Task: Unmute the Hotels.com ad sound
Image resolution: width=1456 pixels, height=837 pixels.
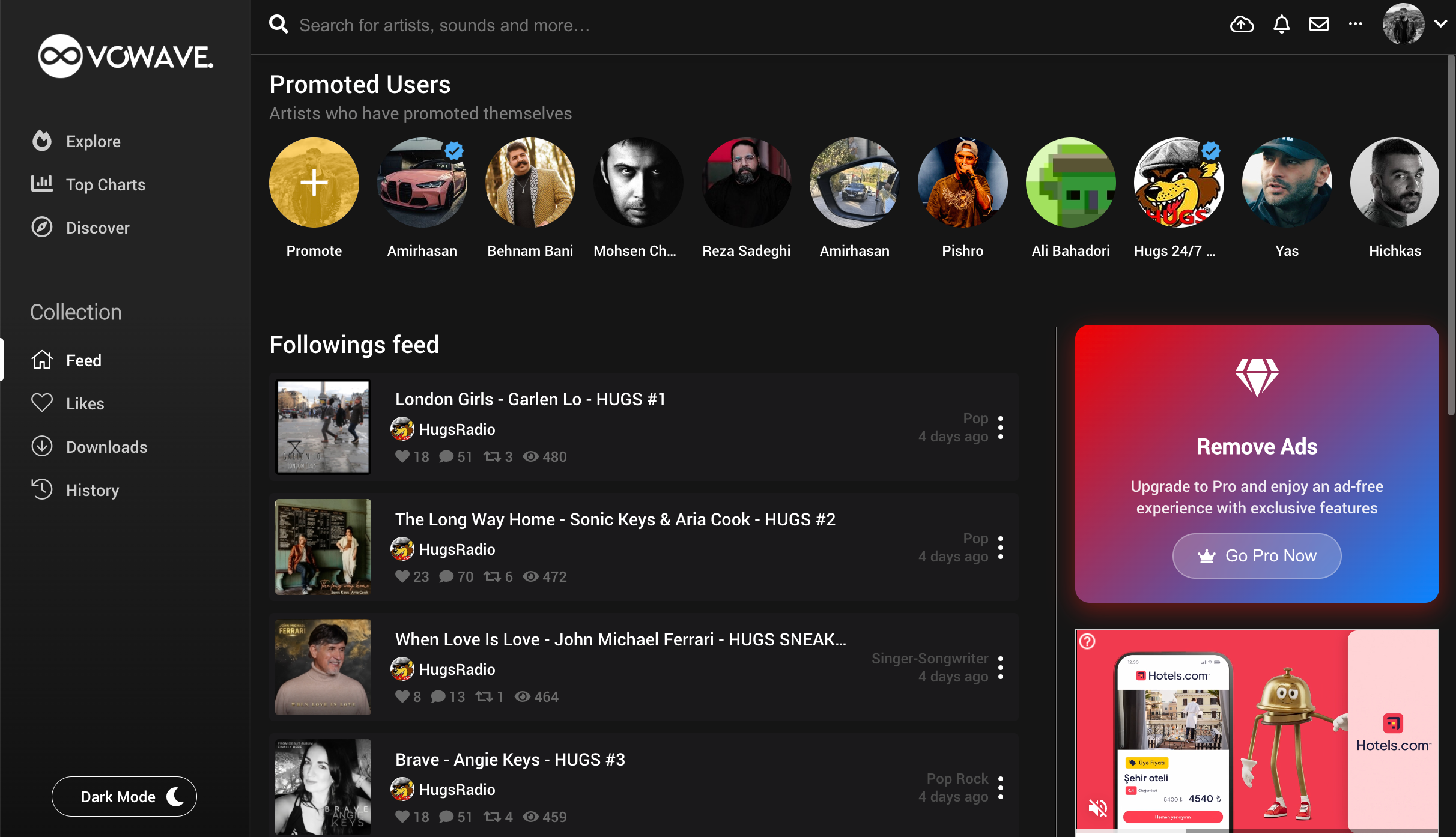Action: coord(1099,808)
